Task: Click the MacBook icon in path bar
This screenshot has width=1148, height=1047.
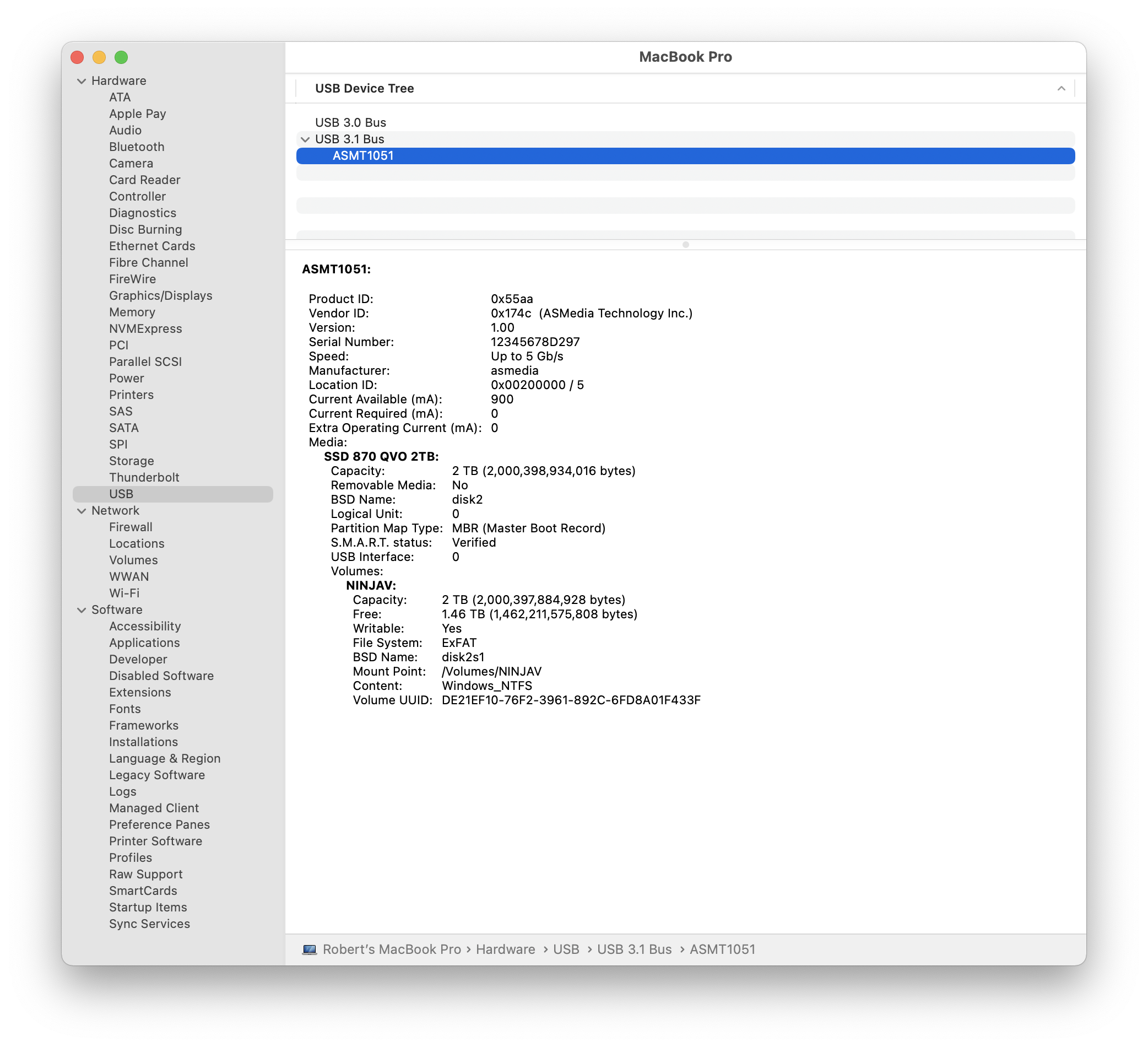Action: point(309,949)
